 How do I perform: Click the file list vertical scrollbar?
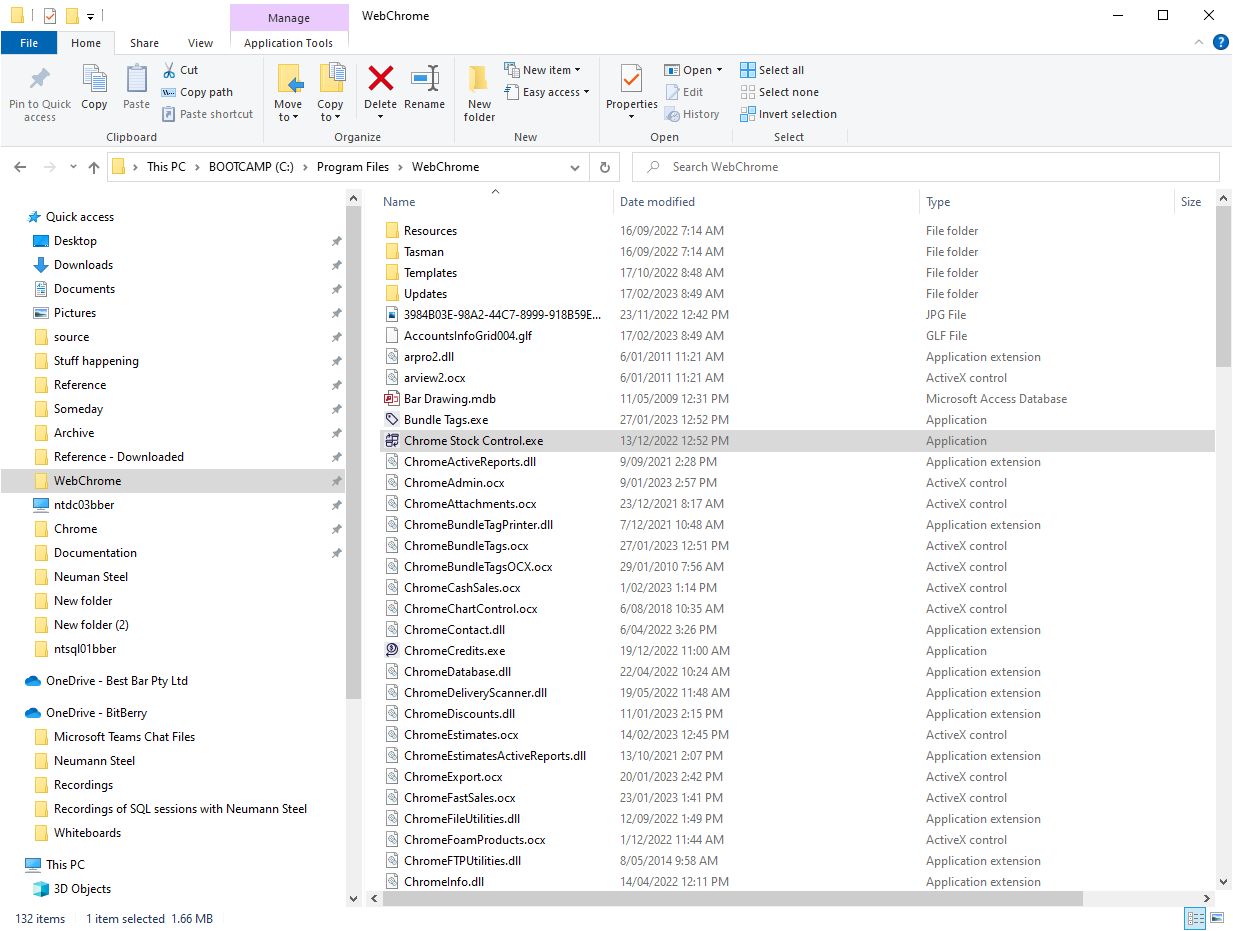[1224, 285]
